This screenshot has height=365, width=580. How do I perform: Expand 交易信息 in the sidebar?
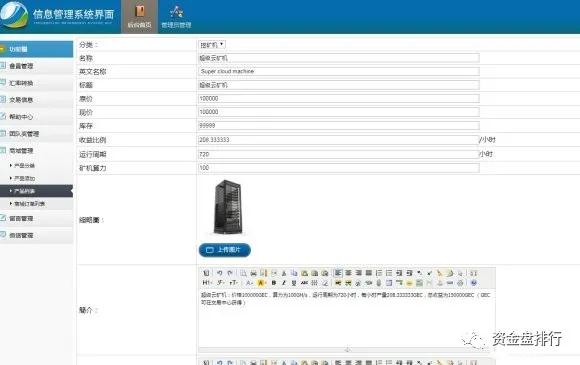36,100
